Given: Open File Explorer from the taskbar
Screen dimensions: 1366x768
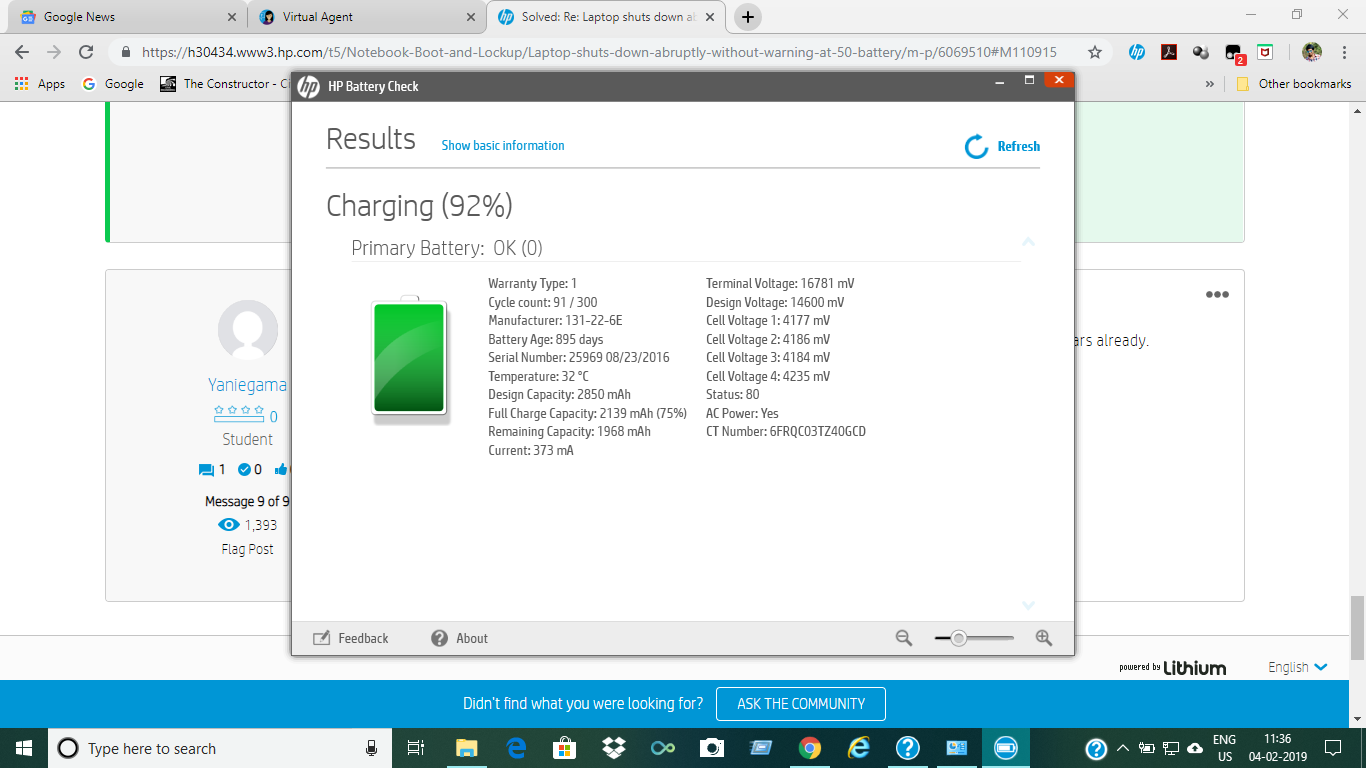Looking at the screenshot, I should point(467,748).
